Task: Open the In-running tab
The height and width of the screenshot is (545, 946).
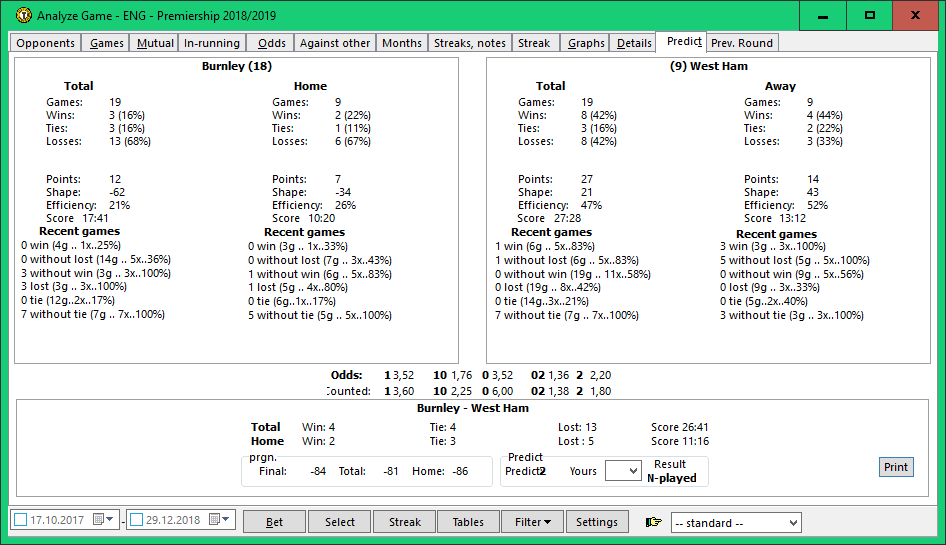Action: pyautogui.click(x=212, y=43)
